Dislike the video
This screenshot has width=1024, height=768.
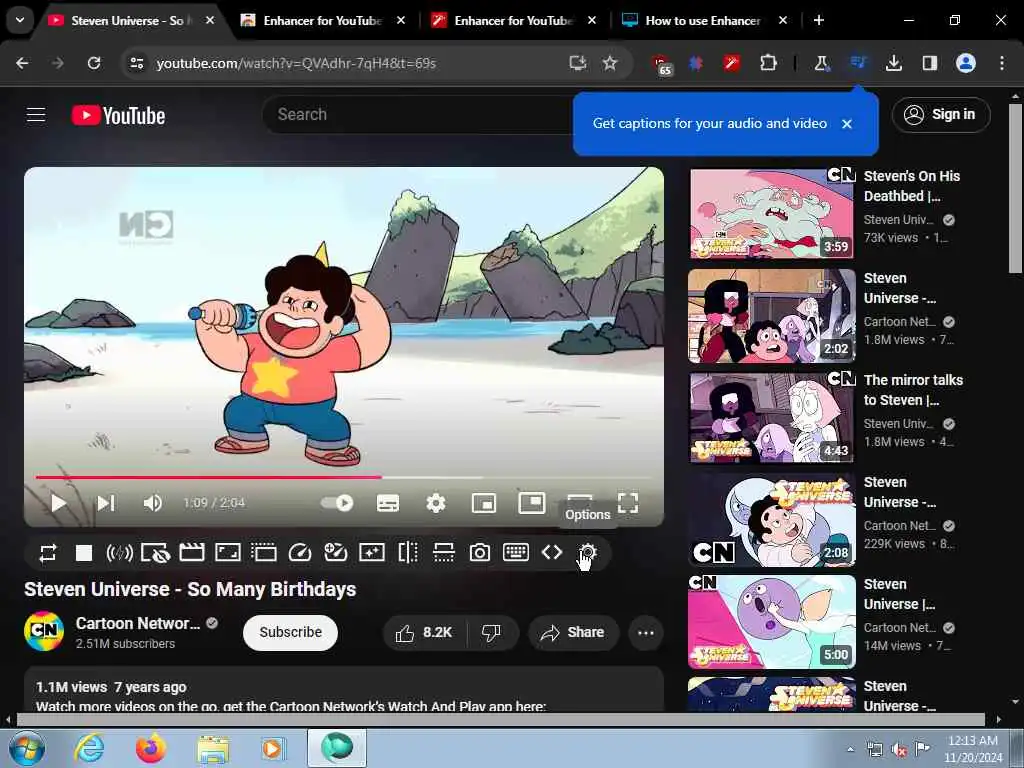pyautogui.click(x=491, y=633)
